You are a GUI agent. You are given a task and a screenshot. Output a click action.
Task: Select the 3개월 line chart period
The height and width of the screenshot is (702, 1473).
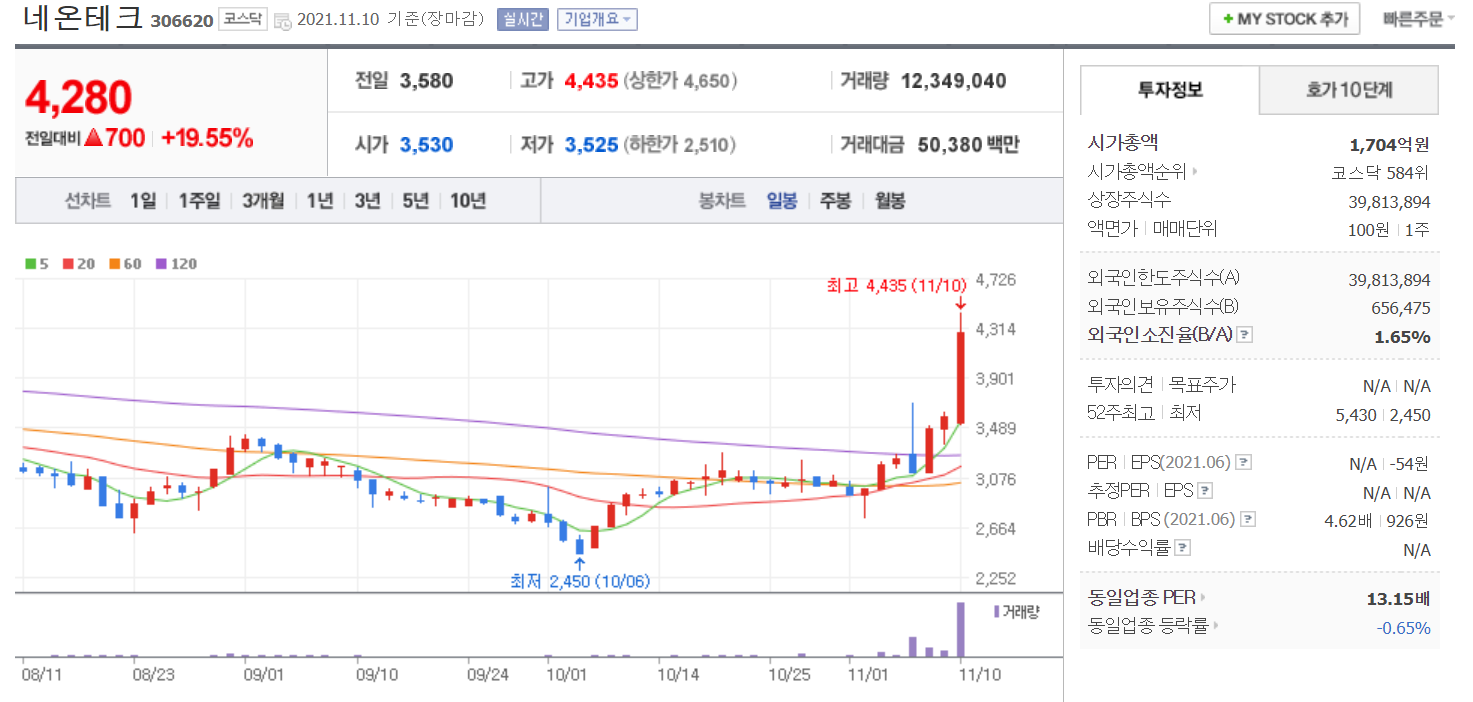click(x=263, y=201)
